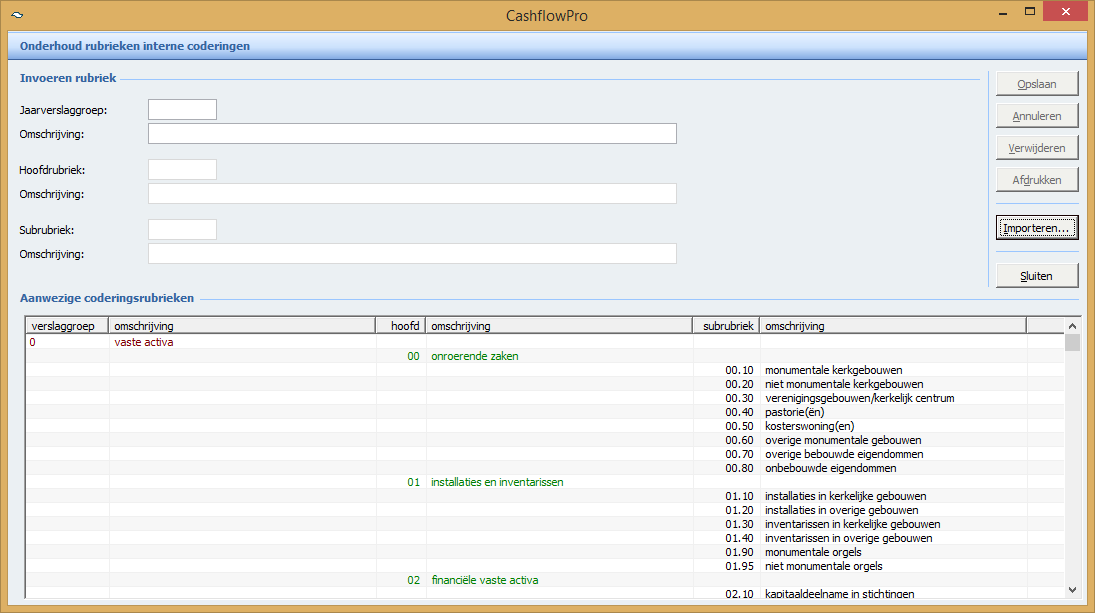Viewport: 1095px width, 613px height.
Task: Select the 'installaties en inventarissen' row
Action: (x=497, y=482)
